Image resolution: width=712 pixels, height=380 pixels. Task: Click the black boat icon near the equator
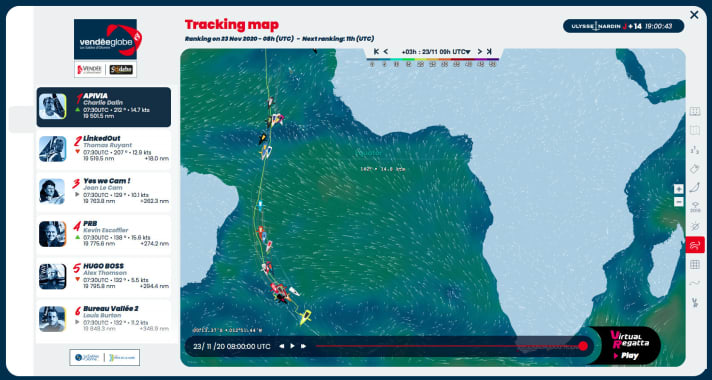click(262, 138)
